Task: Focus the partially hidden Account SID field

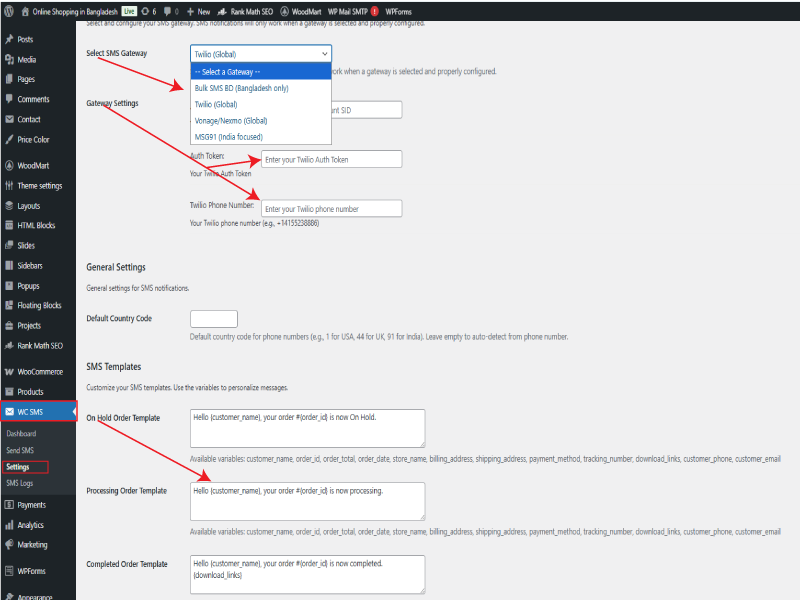Action: point(367,110)
